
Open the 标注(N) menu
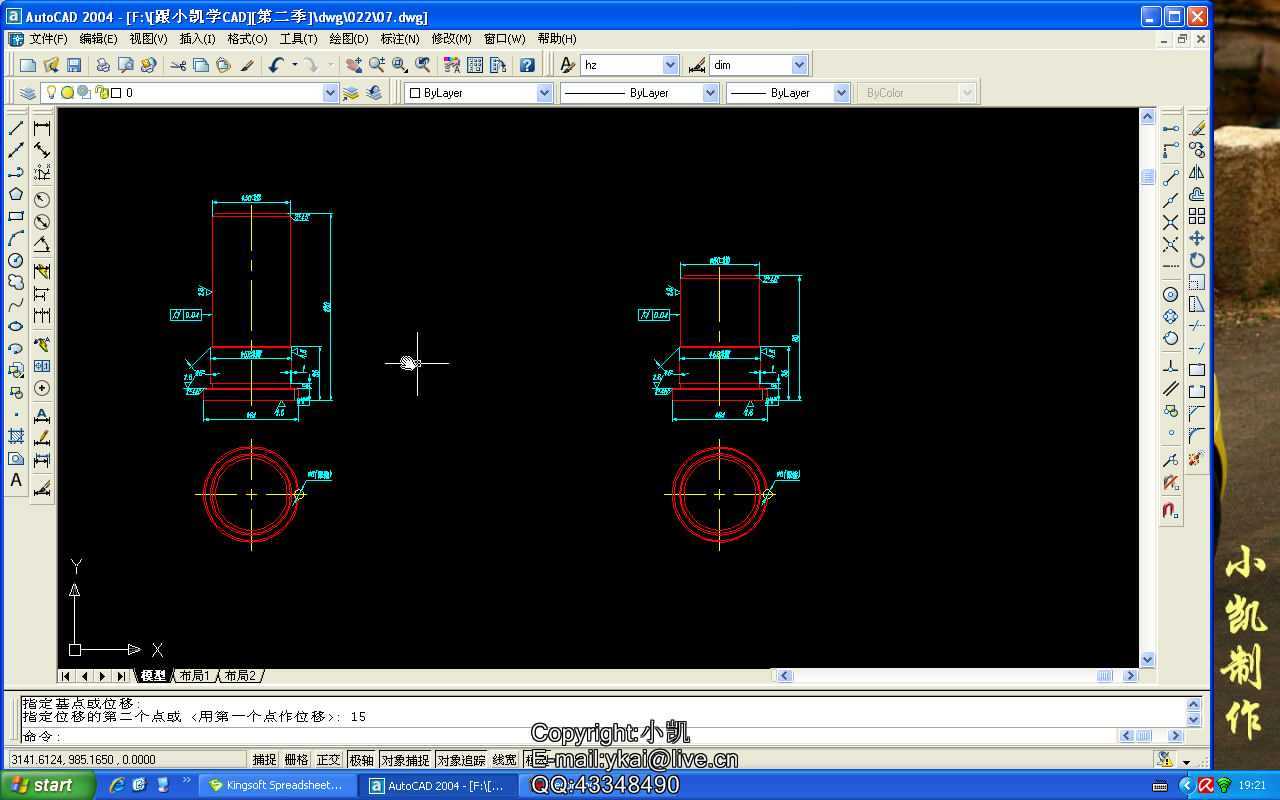[400, 39]
